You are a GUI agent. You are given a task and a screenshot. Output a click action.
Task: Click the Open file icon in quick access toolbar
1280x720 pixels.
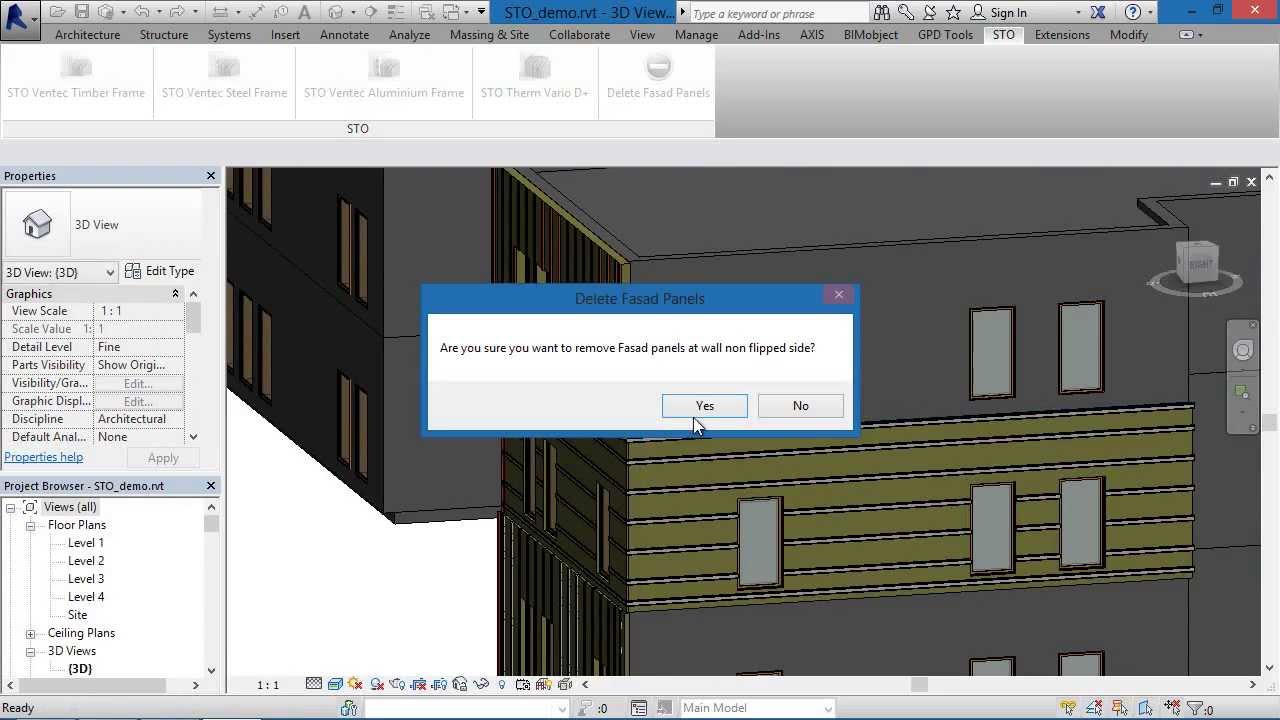[x=59, y=13]
